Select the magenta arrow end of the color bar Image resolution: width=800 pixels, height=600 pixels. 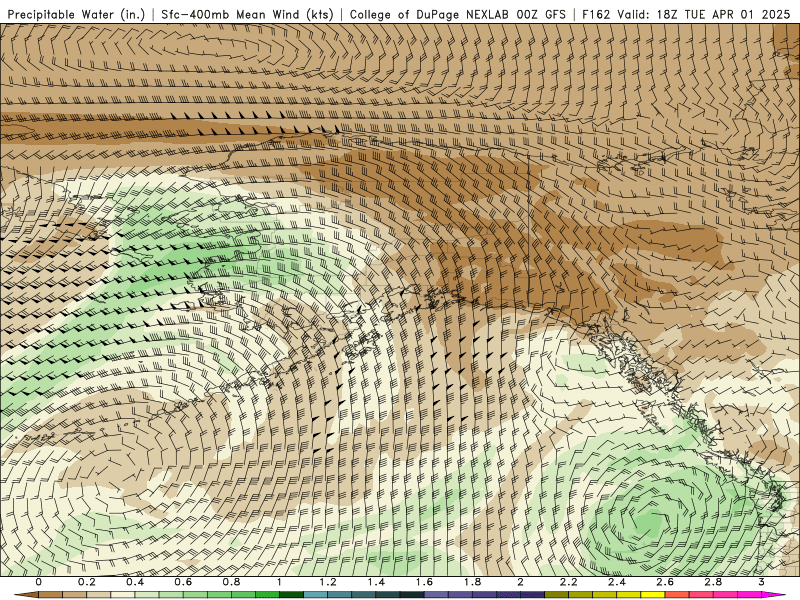773,595
